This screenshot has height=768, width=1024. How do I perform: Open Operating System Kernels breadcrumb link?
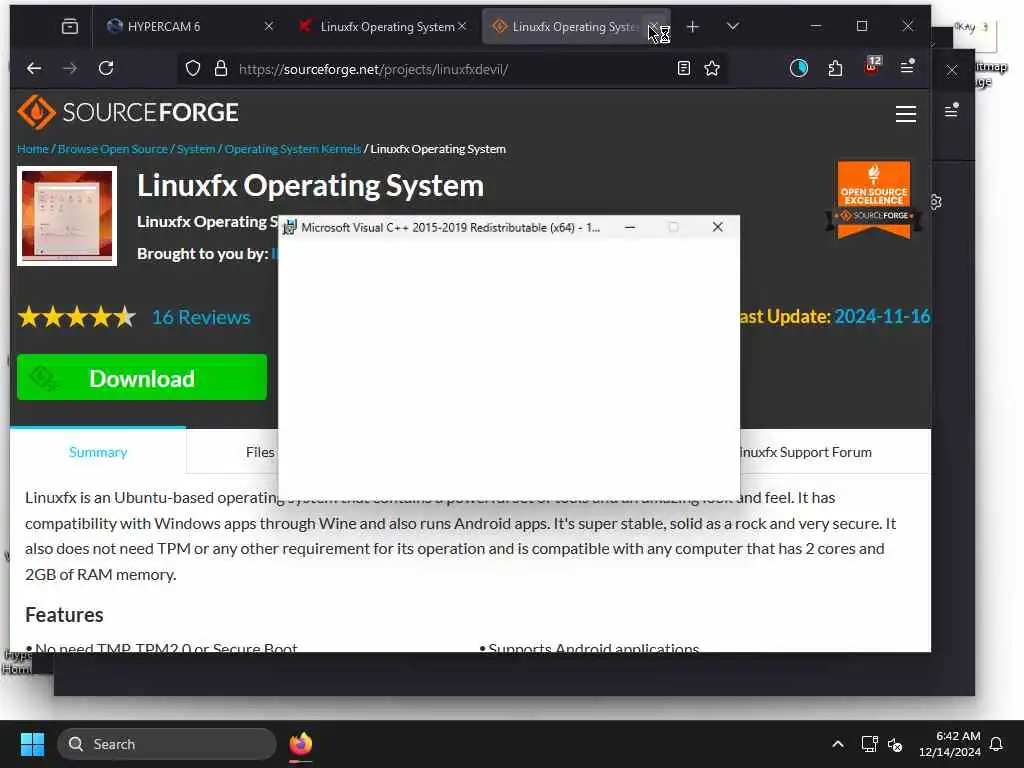coord(293,149)
